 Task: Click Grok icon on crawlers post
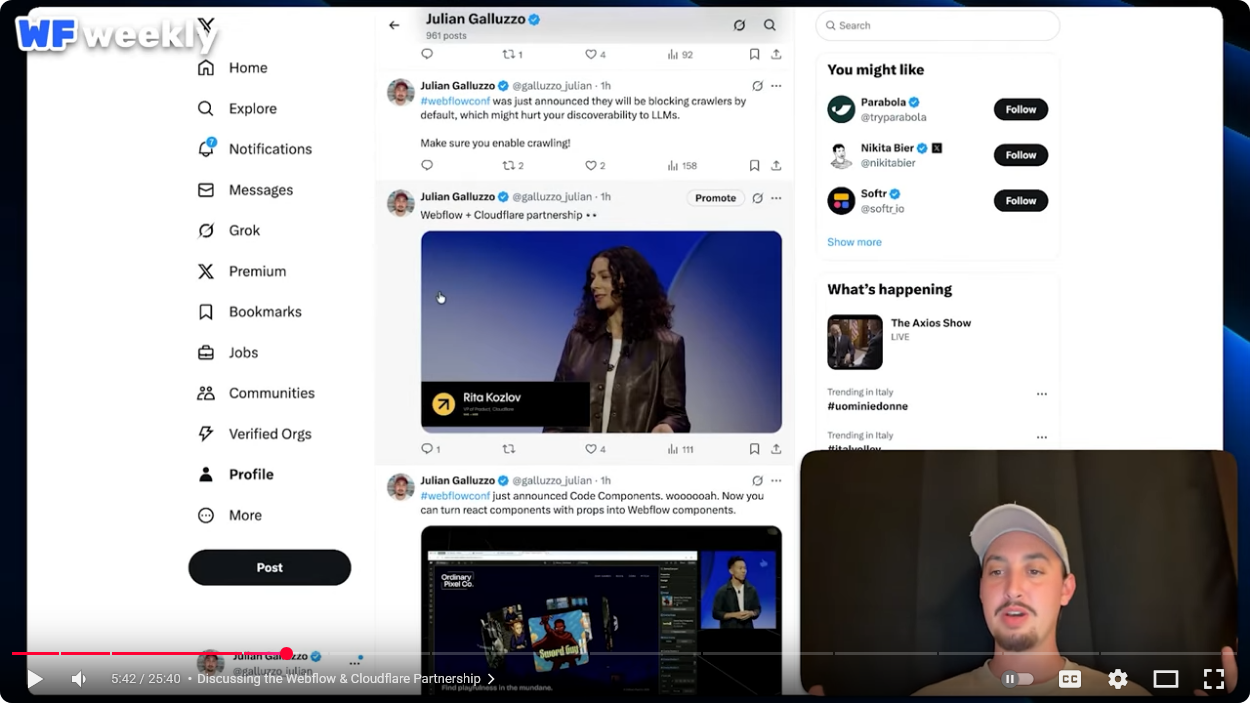point(757,86)
